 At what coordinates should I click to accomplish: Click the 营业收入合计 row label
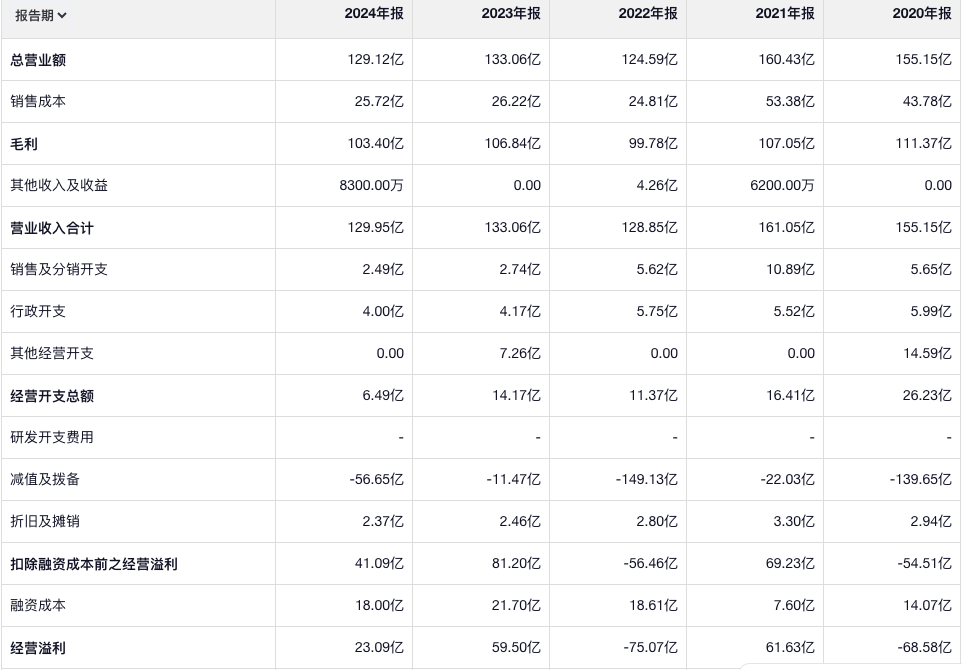pos(52,228)
